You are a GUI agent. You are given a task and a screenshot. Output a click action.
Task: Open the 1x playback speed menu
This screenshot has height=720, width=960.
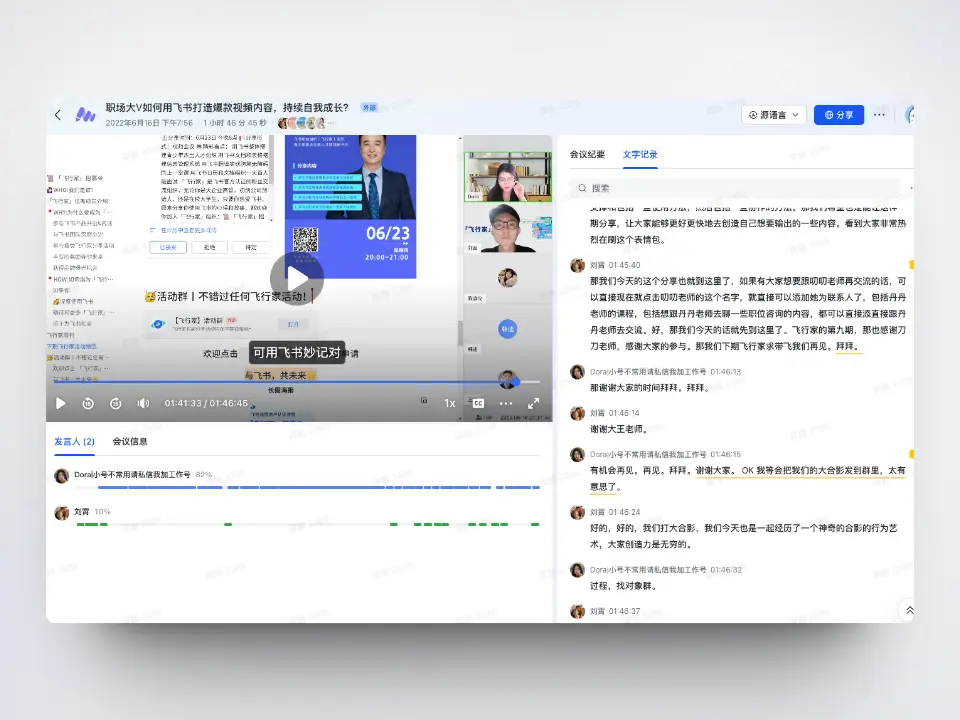point(450,403)
